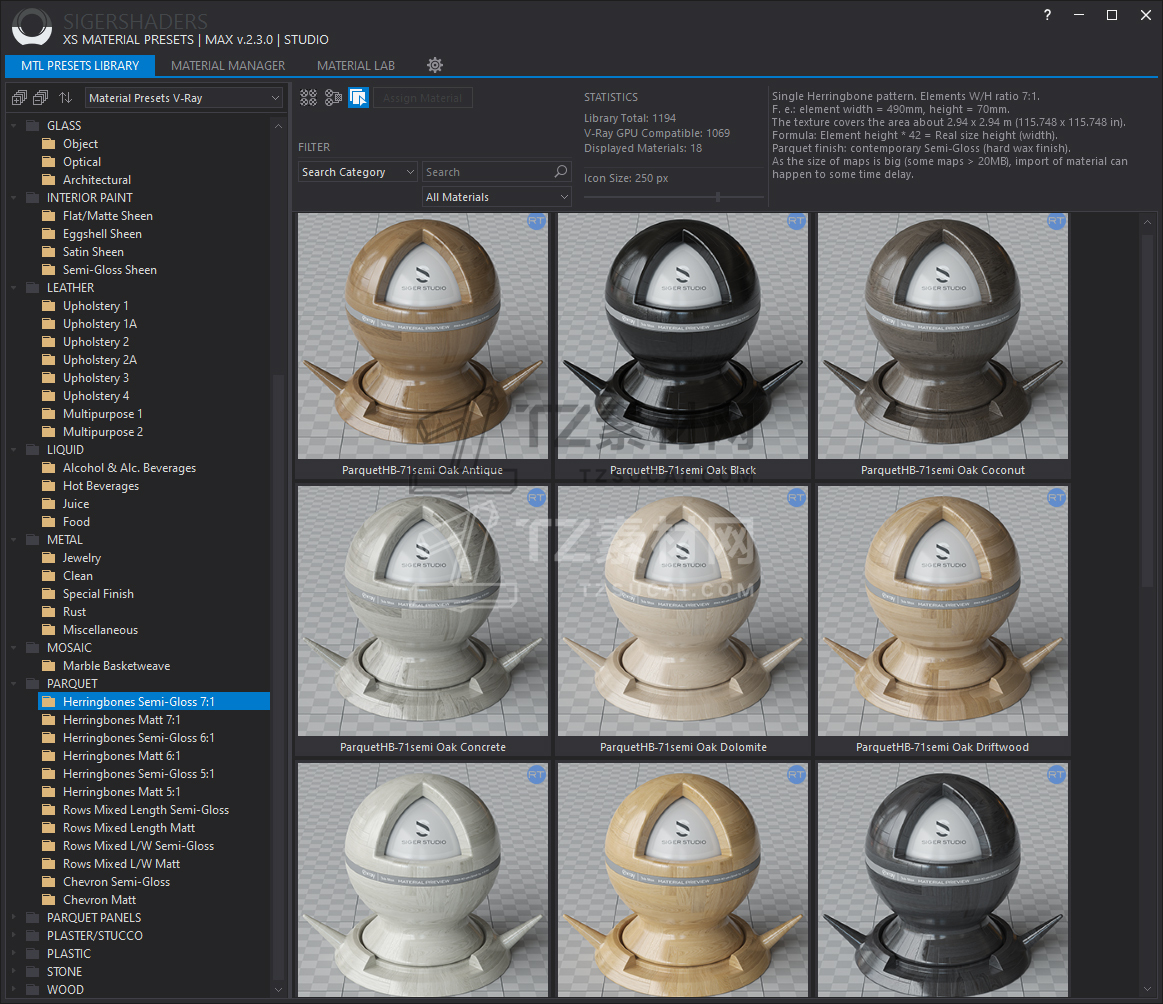Click the collapse all categories icon

[41, 98]
